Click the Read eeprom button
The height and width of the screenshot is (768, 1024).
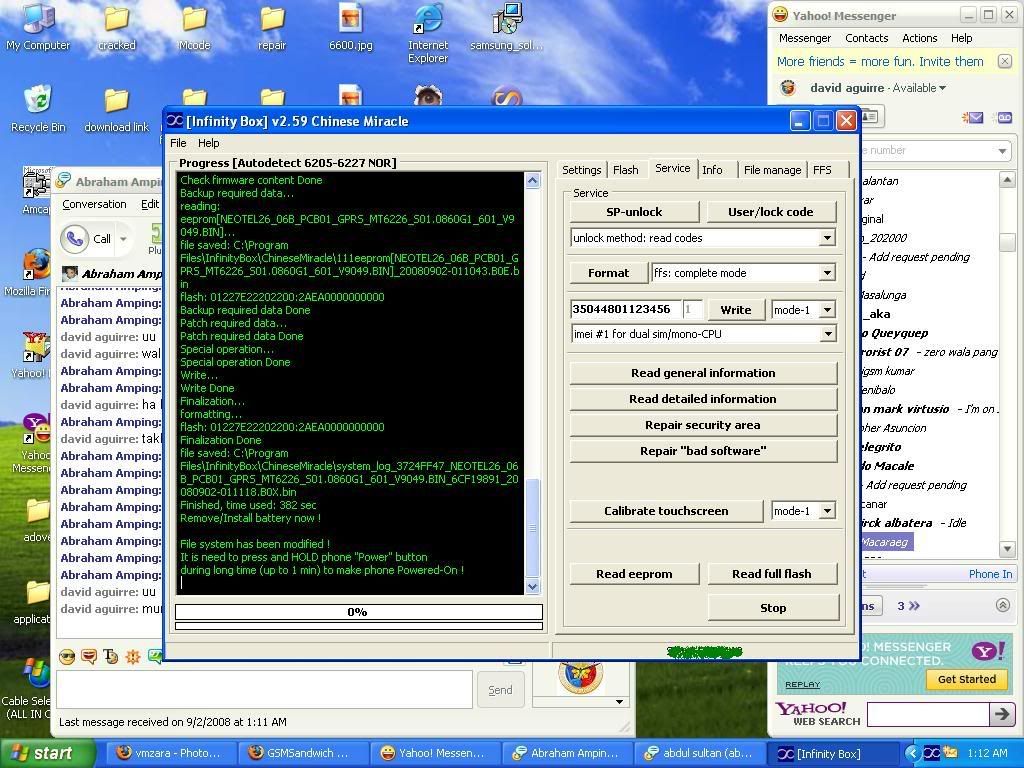634,573
